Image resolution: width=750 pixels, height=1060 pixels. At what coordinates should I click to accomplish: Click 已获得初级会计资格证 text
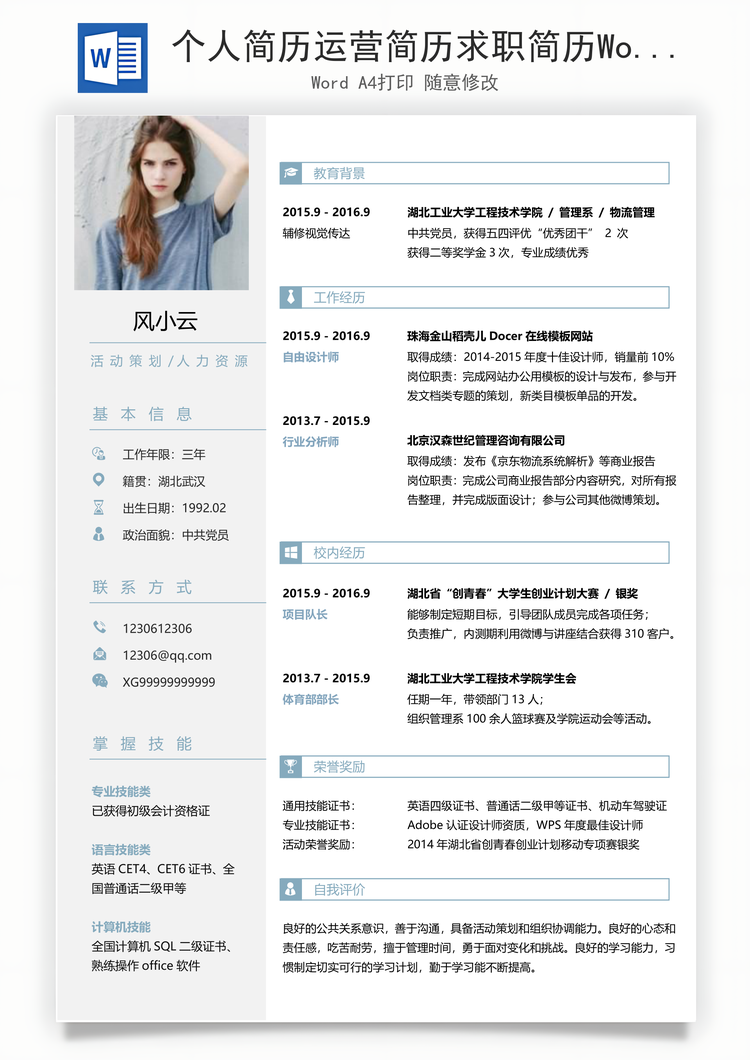(x=151, y=811)
